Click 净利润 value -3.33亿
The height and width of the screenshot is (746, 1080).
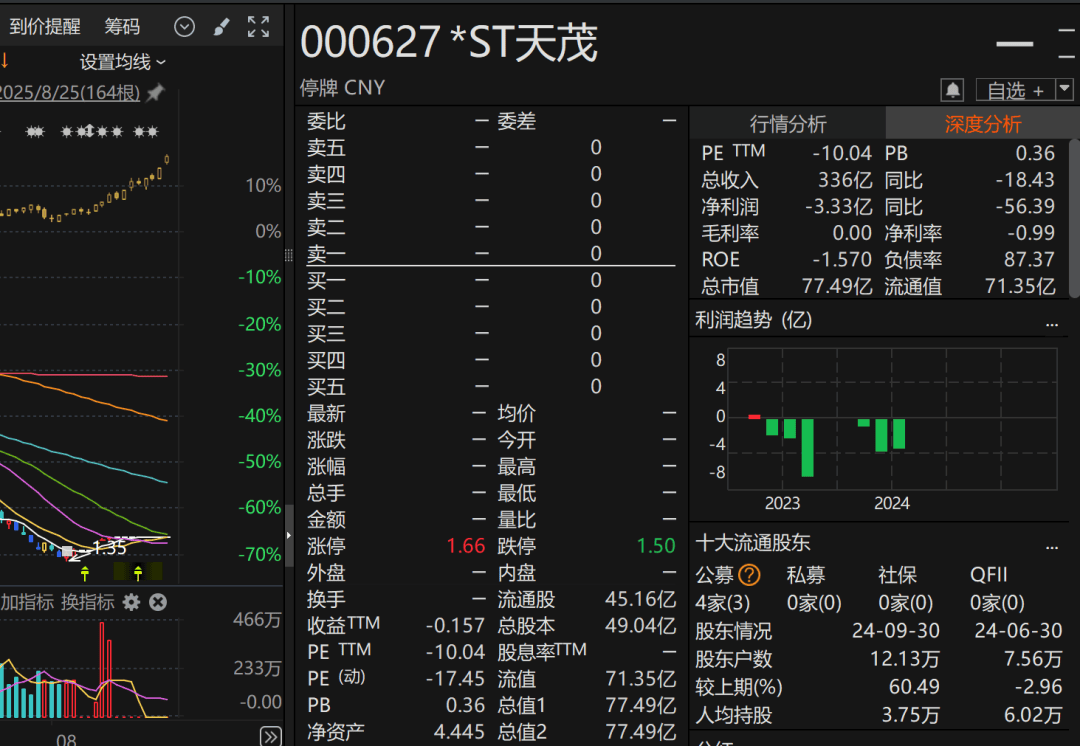pyautogui.click(x=838, y=207)
